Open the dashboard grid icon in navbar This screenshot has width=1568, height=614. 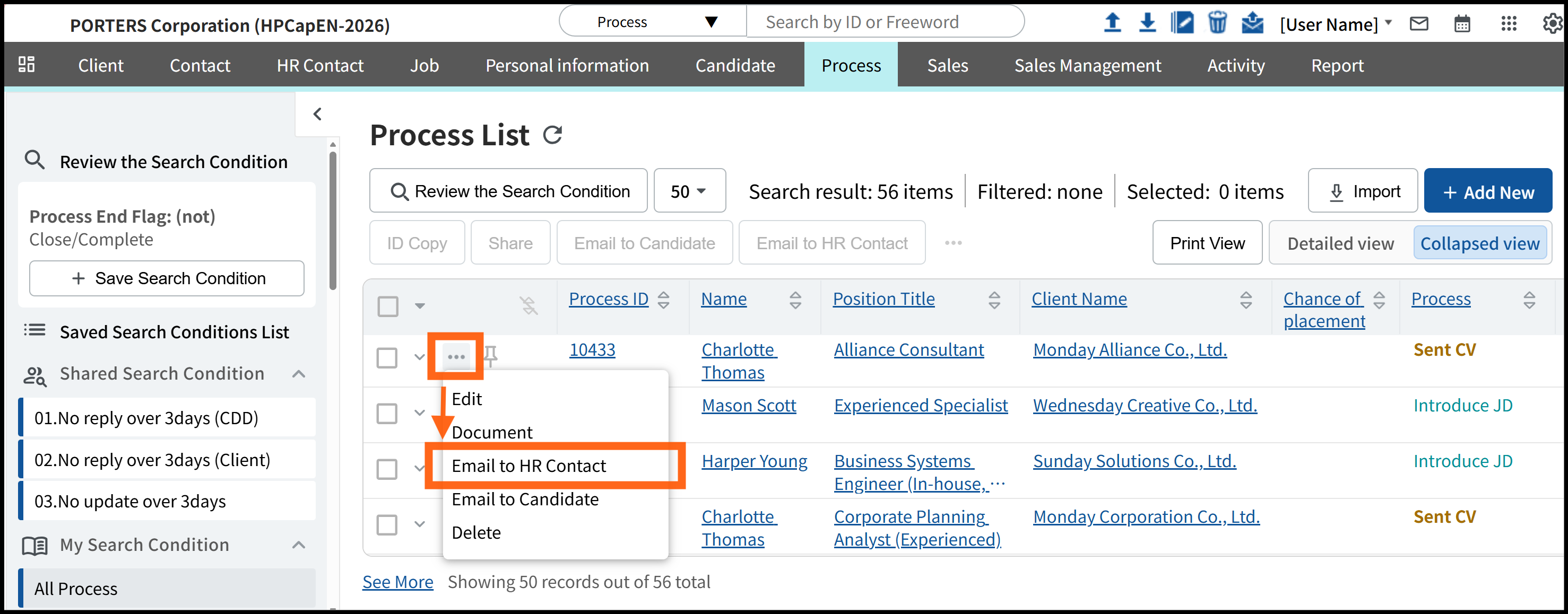(26, 65)
